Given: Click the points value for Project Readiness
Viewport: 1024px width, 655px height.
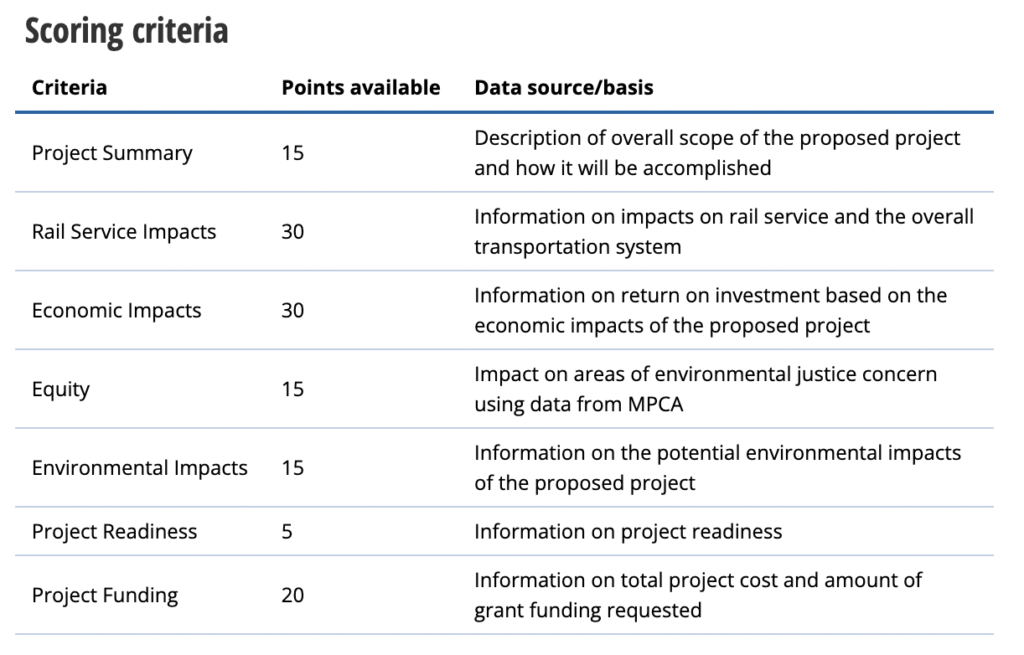Looking at the screenshot, I should click(x=287, y=531).
